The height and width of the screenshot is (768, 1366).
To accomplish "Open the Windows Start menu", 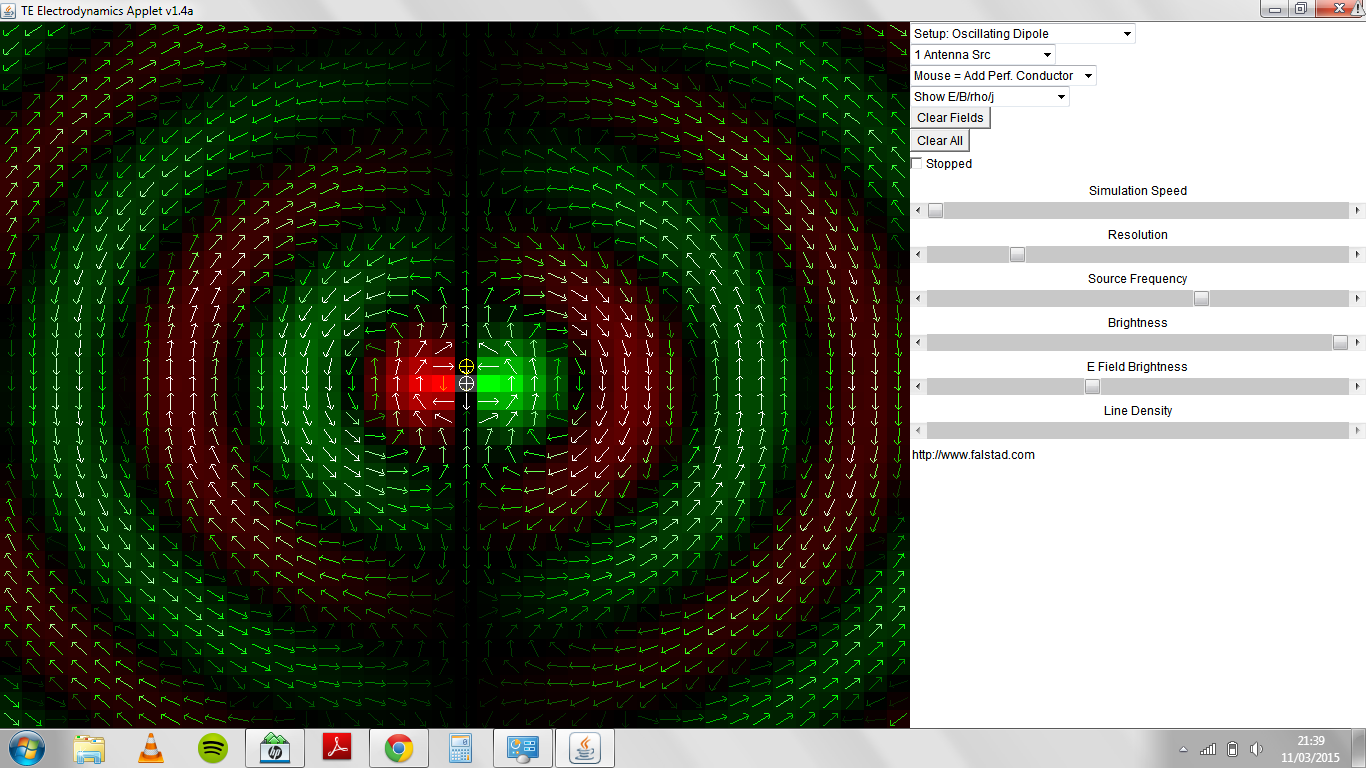I will [x=26, y=748].
